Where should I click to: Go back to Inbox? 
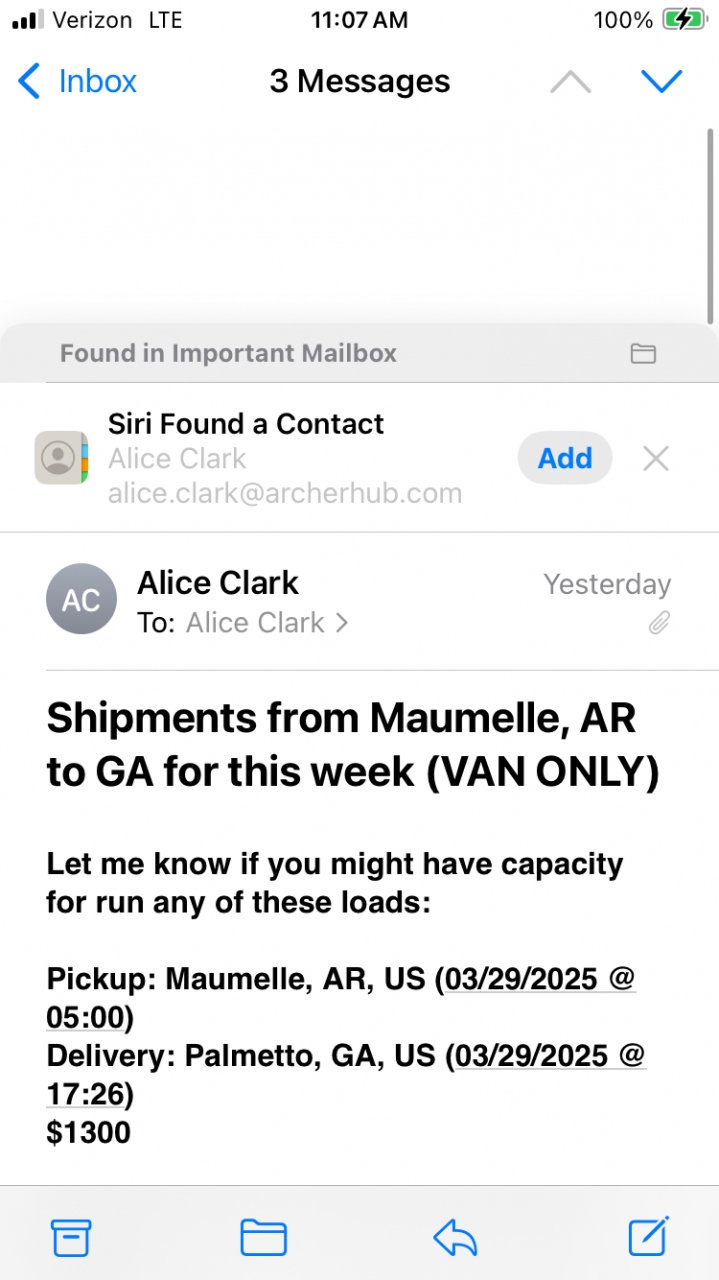[78, 82]
